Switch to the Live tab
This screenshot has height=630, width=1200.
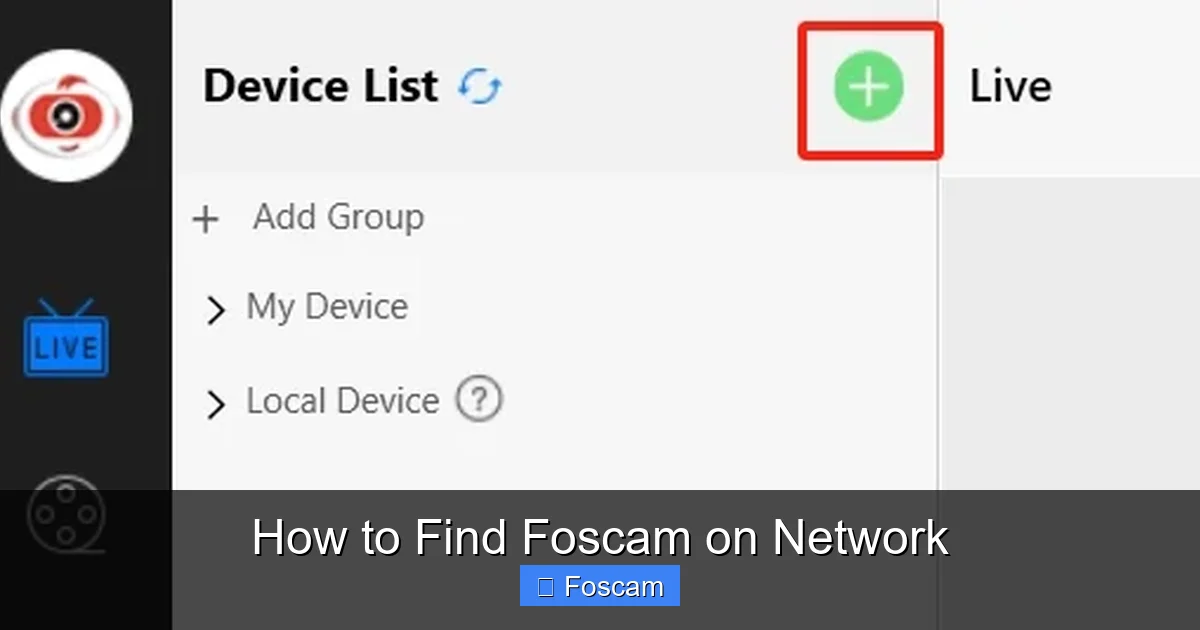click(1009, 86)
